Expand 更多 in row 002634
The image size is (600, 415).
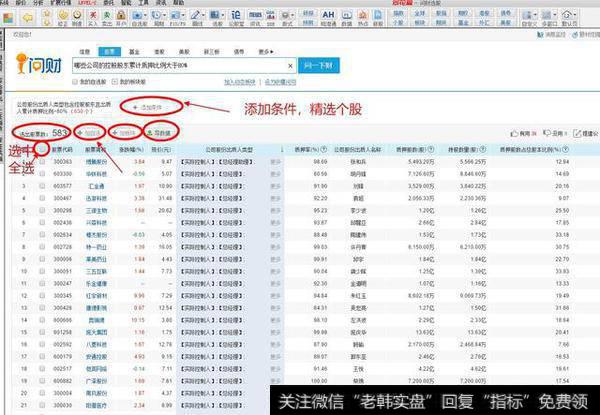click(x=276, y=235)
